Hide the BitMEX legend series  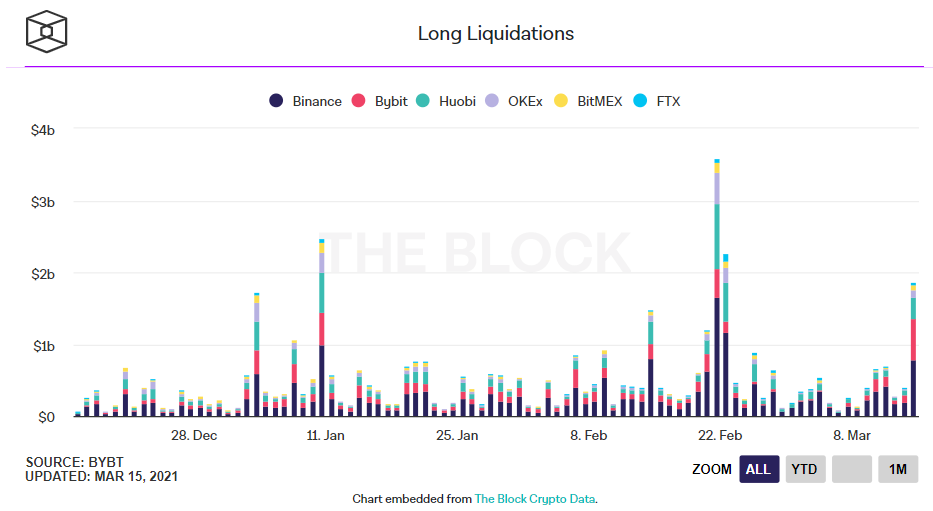(599, 101)
